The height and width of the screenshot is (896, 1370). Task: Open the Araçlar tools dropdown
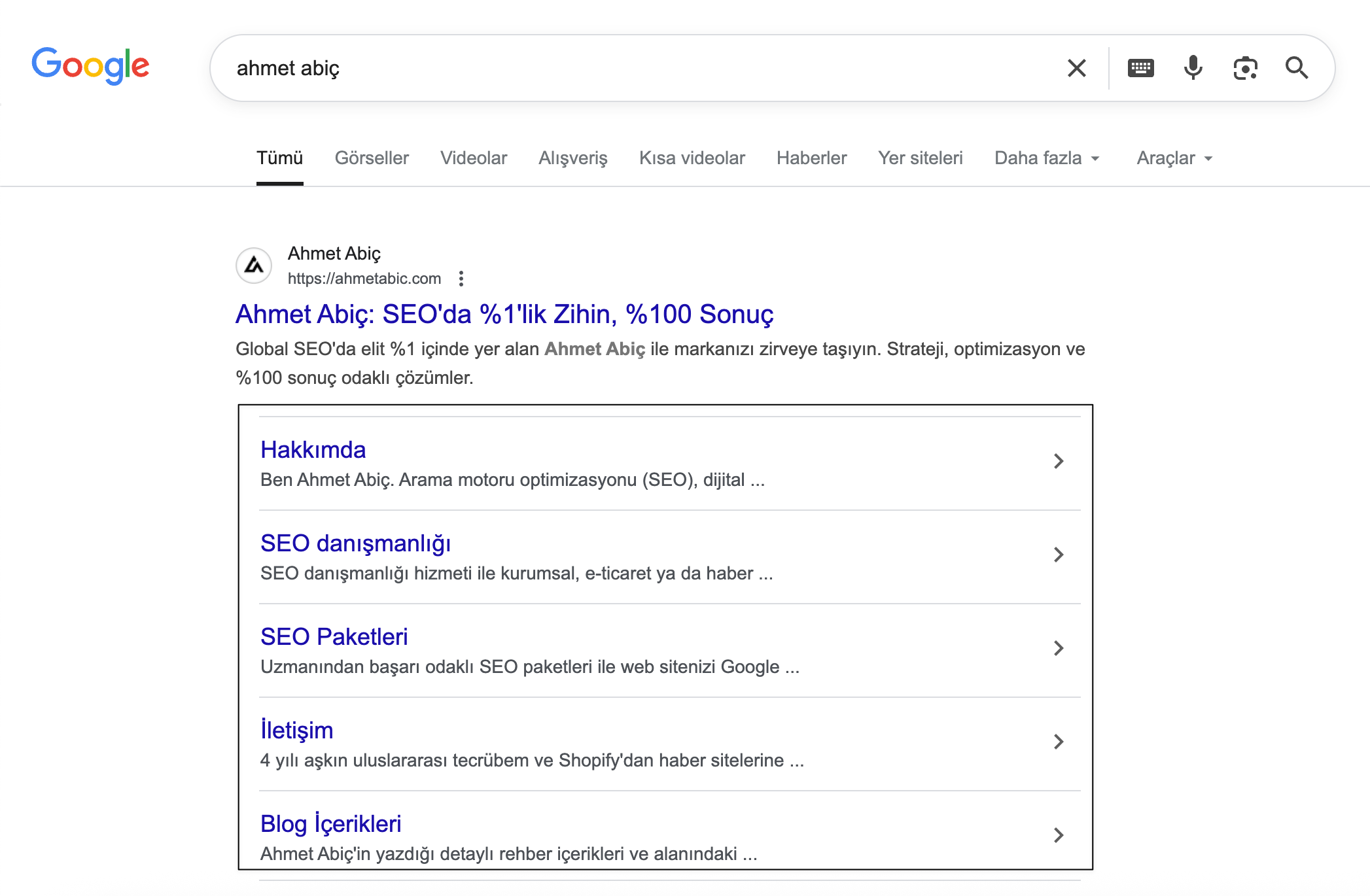pos(1175,158)
